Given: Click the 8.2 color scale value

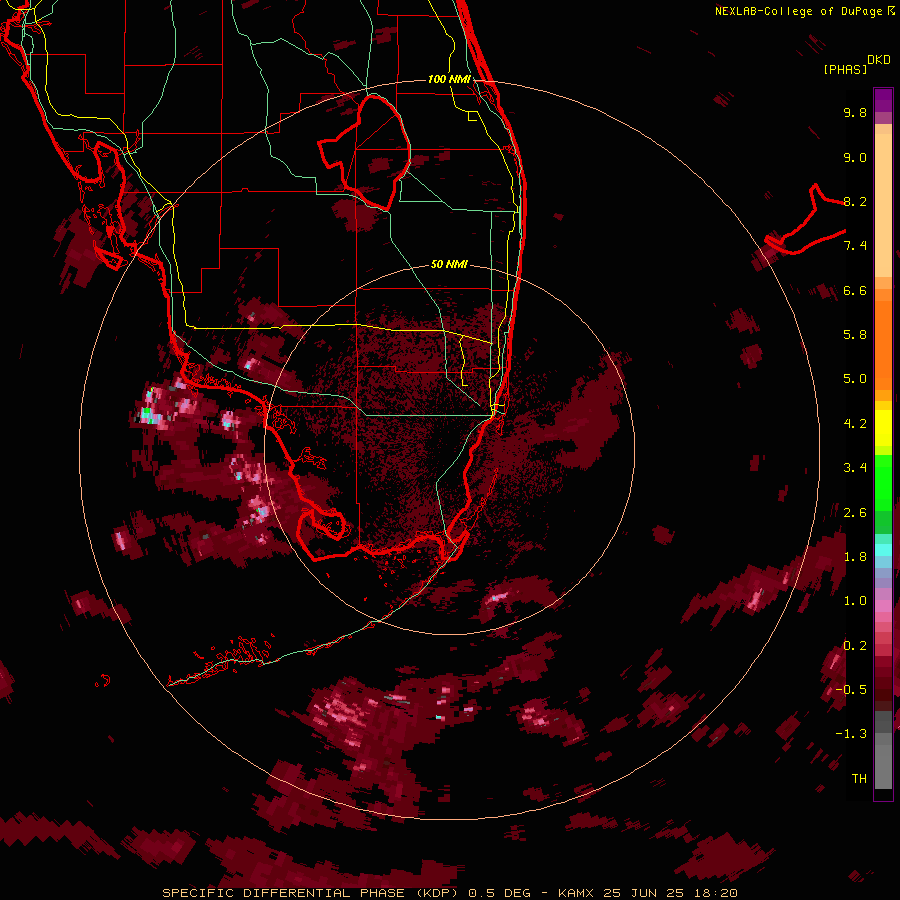Looking at the screenshot, I should coord(855,201).
